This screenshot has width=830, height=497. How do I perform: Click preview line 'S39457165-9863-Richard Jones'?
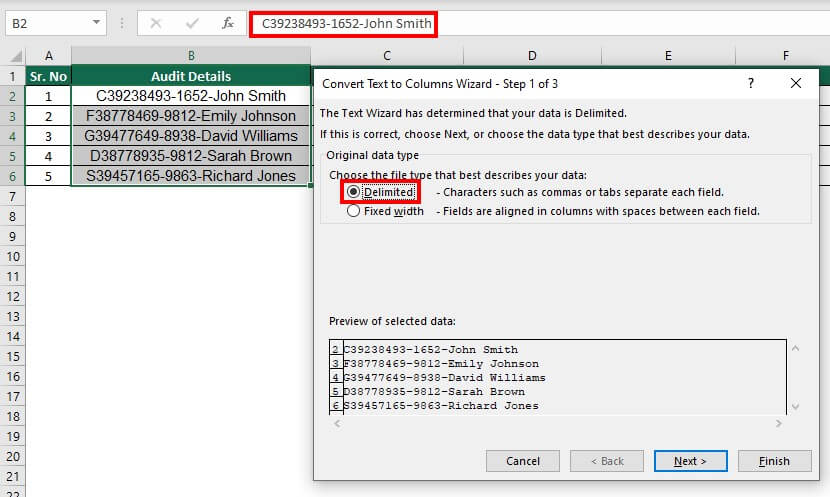click(x=441, y=406)
